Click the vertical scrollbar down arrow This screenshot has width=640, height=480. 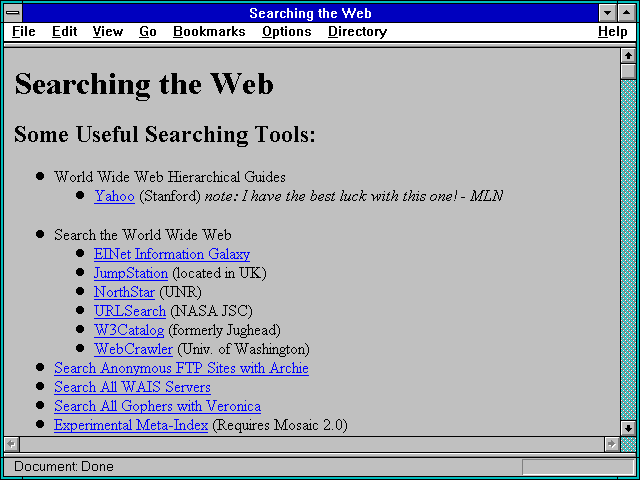pos(628,428)
